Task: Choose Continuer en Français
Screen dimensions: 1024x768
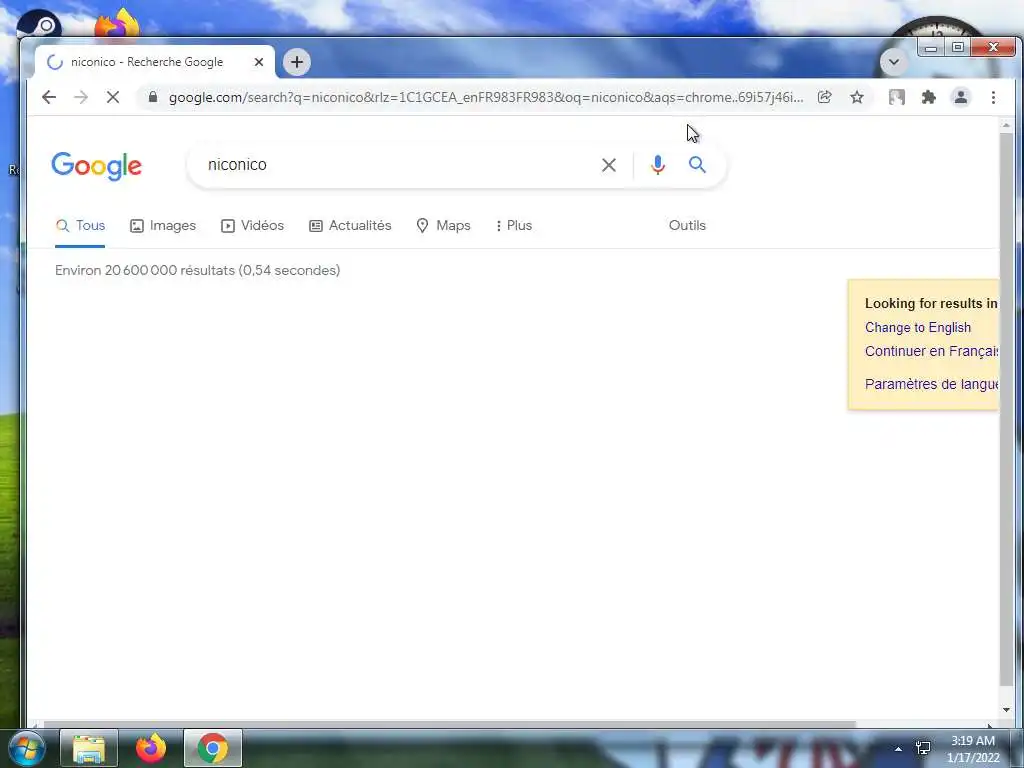Action: (x=932, y=351)
